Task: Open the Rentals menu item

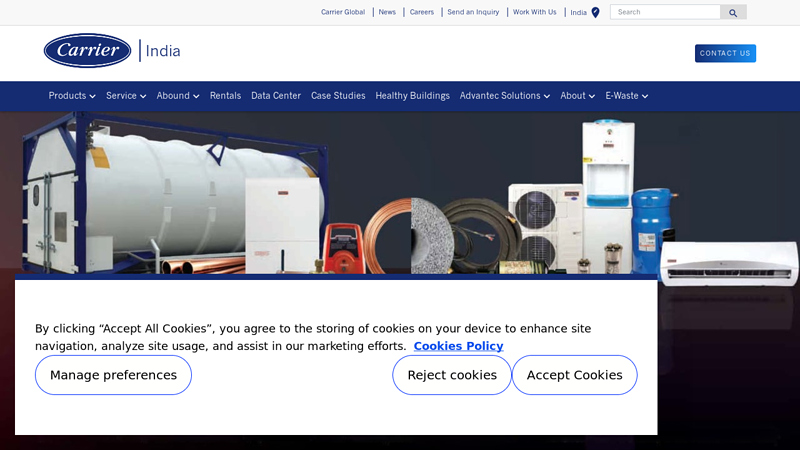Action: tap(225, 96)
